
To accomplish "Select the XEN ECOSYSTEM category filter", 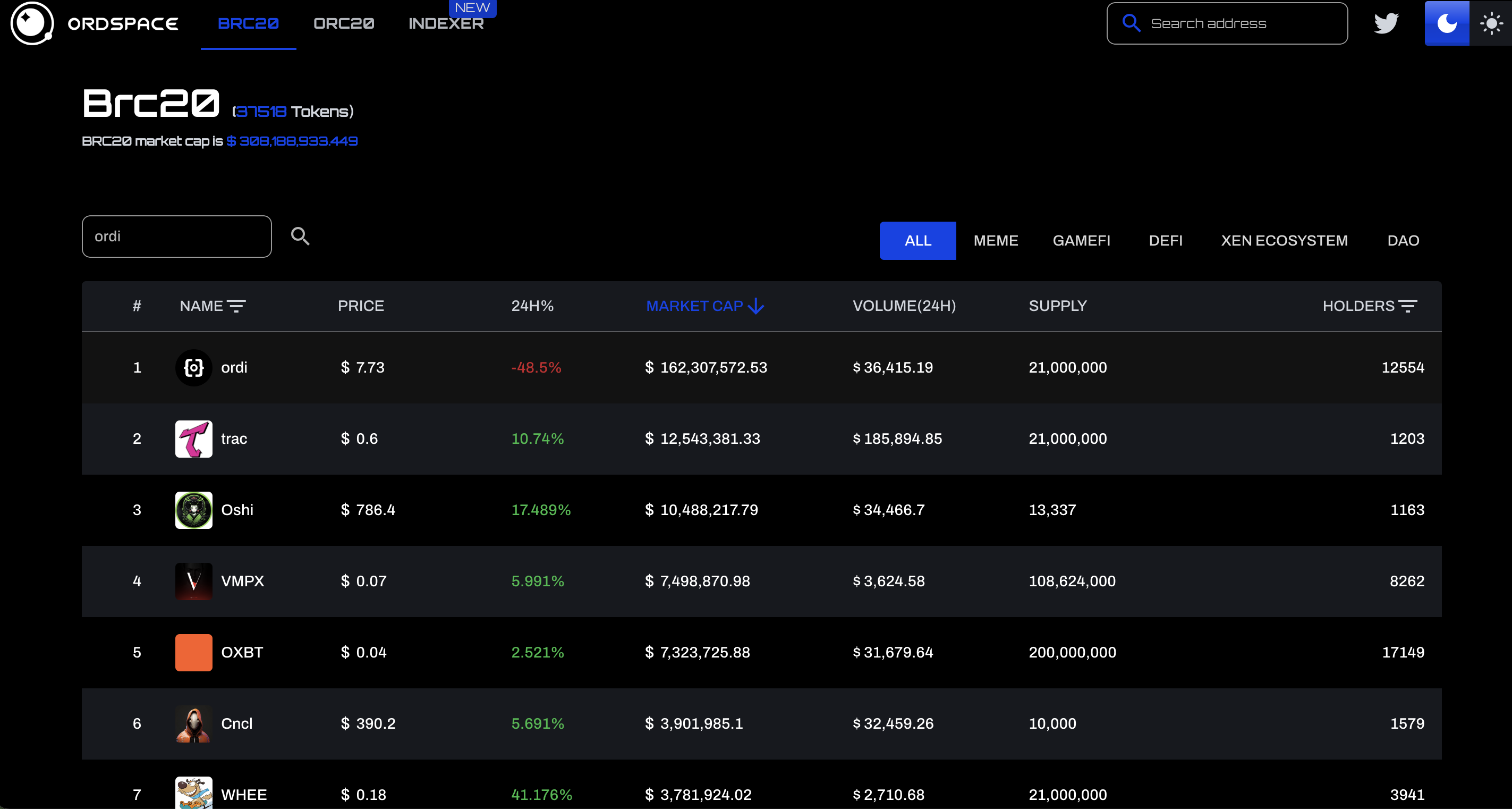I will pos(1284,241).
